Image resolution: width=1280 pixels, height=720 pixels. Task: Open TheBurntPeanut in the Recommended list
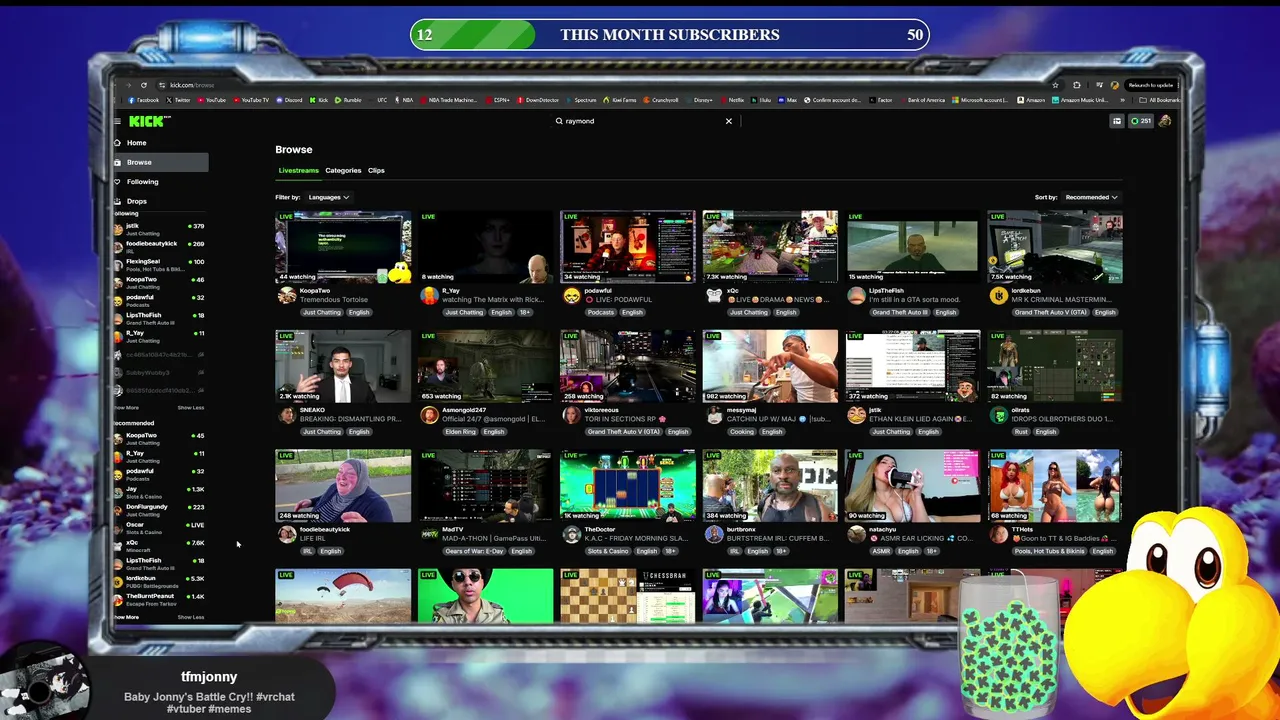coord(160,599)
